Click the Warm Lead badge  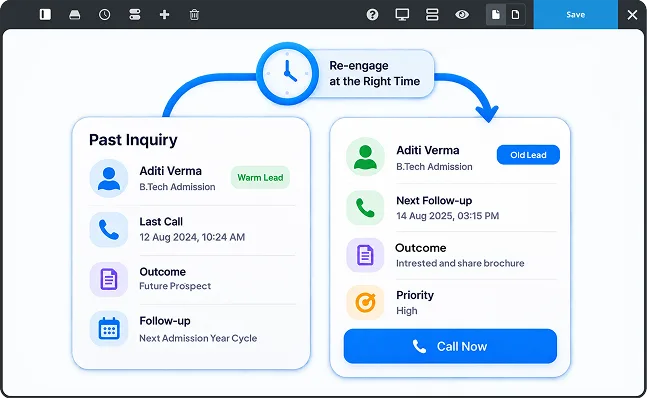tap(260, 178)
